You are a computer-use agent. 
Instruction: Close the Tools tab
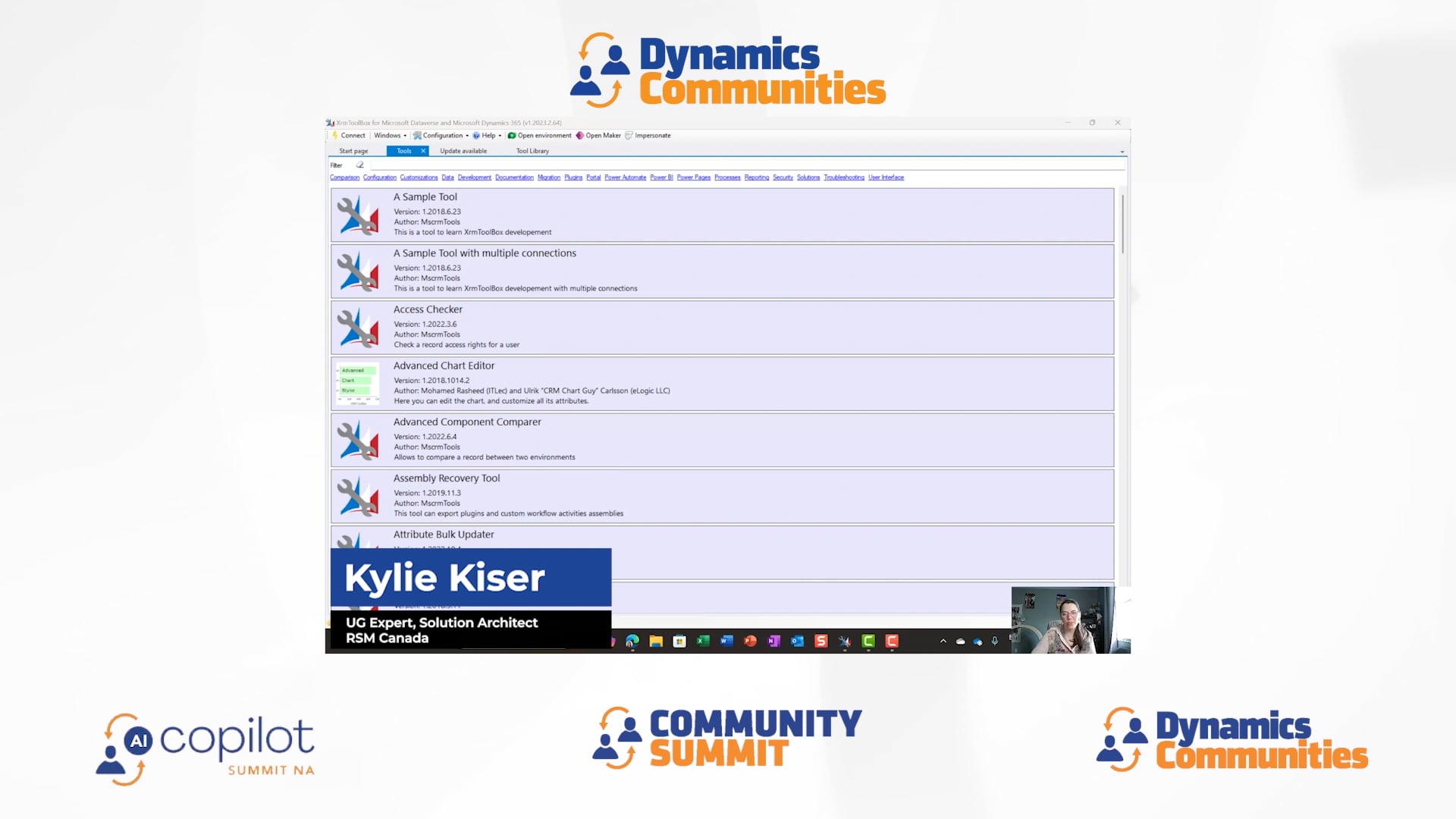tap(423, 151)
